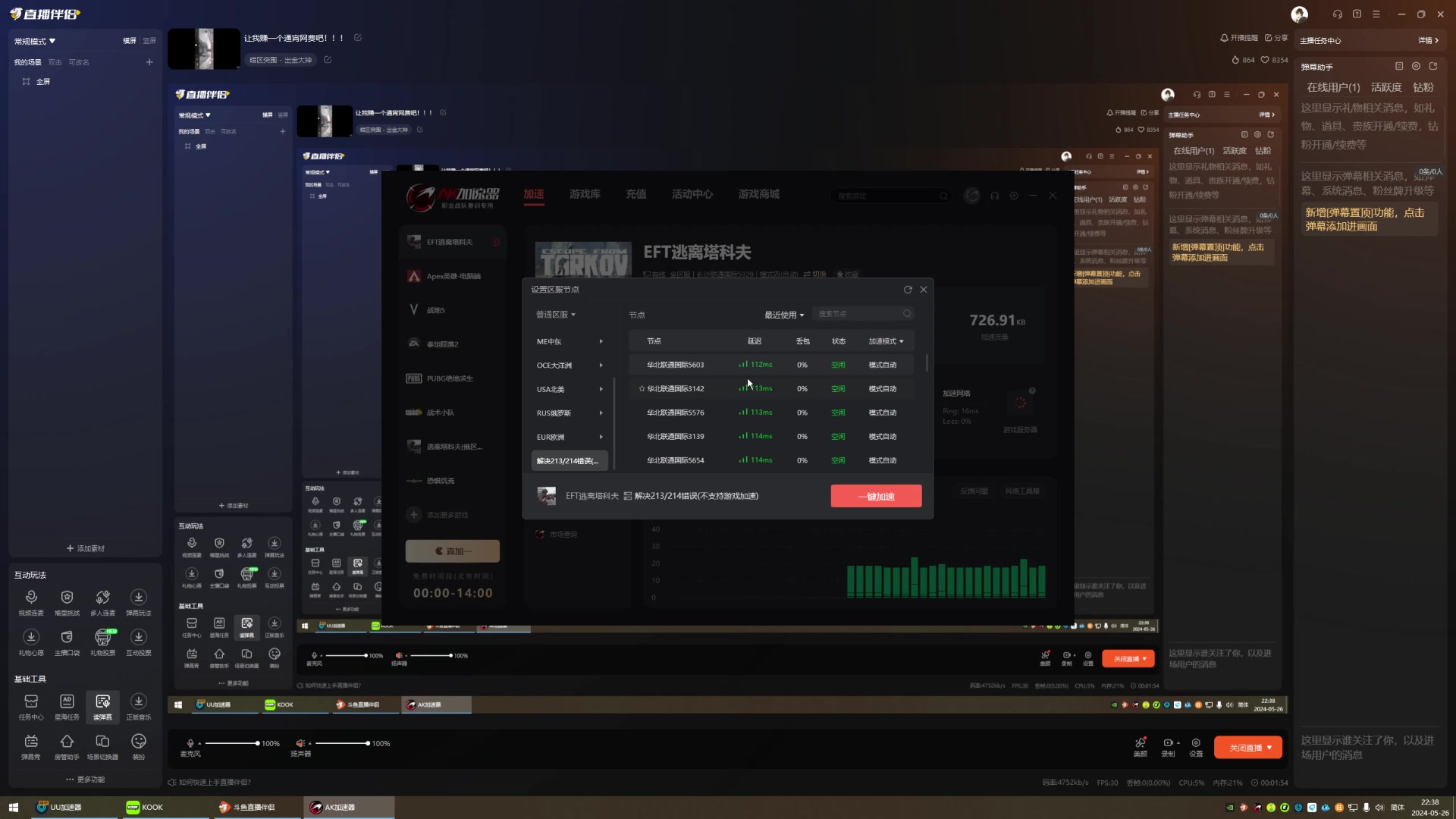Open the 活动中心 tab in AK加速器
1456x819 pixels.
tap(692, 194)
